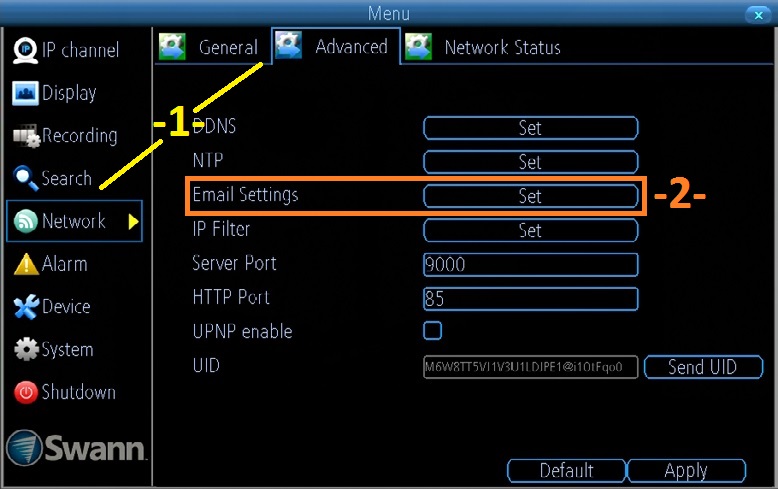Select the Device tools icon

pos(25,307)
